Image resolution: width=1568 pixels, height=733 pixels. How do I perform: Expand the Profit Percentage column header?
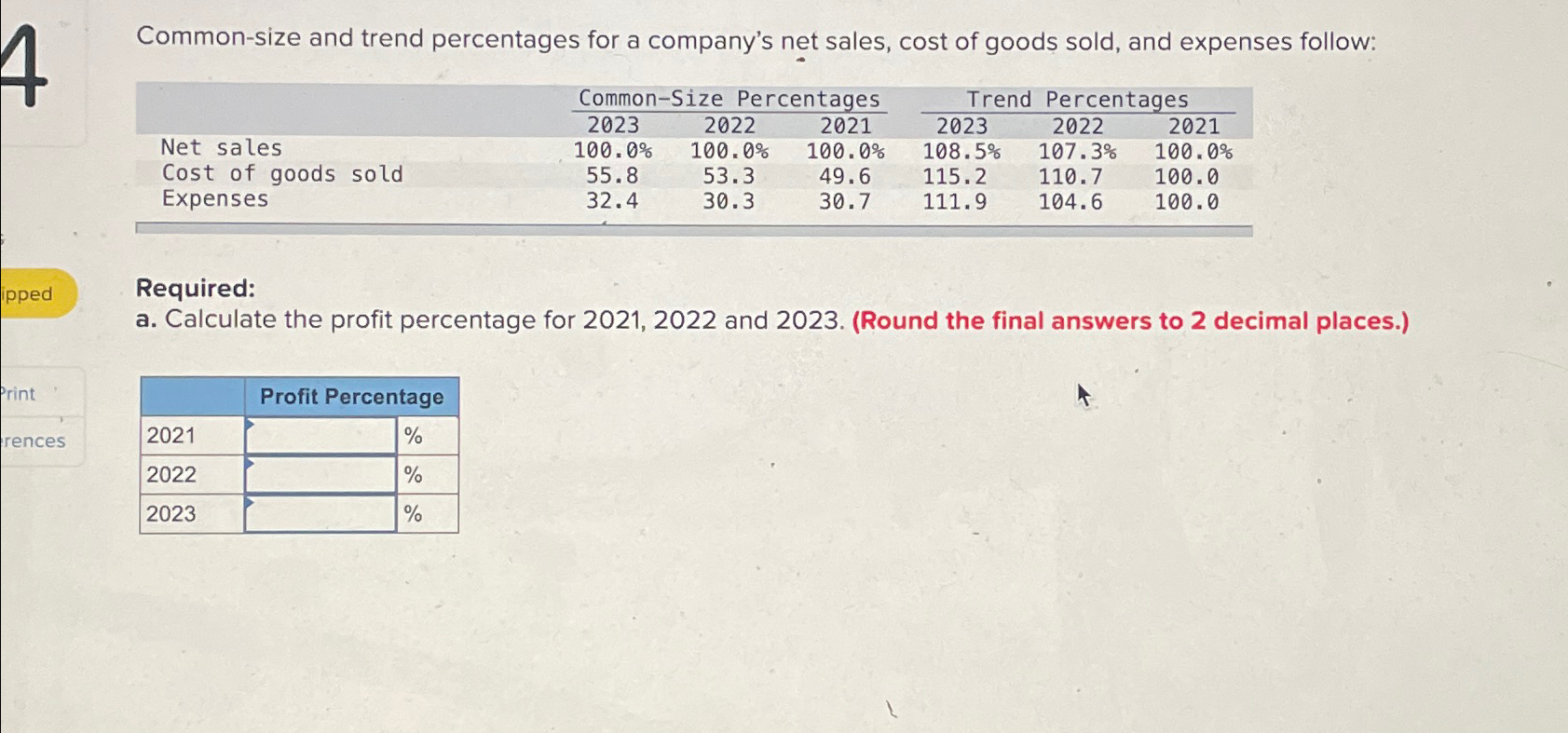pyautogui.click(x=352, y=396)
